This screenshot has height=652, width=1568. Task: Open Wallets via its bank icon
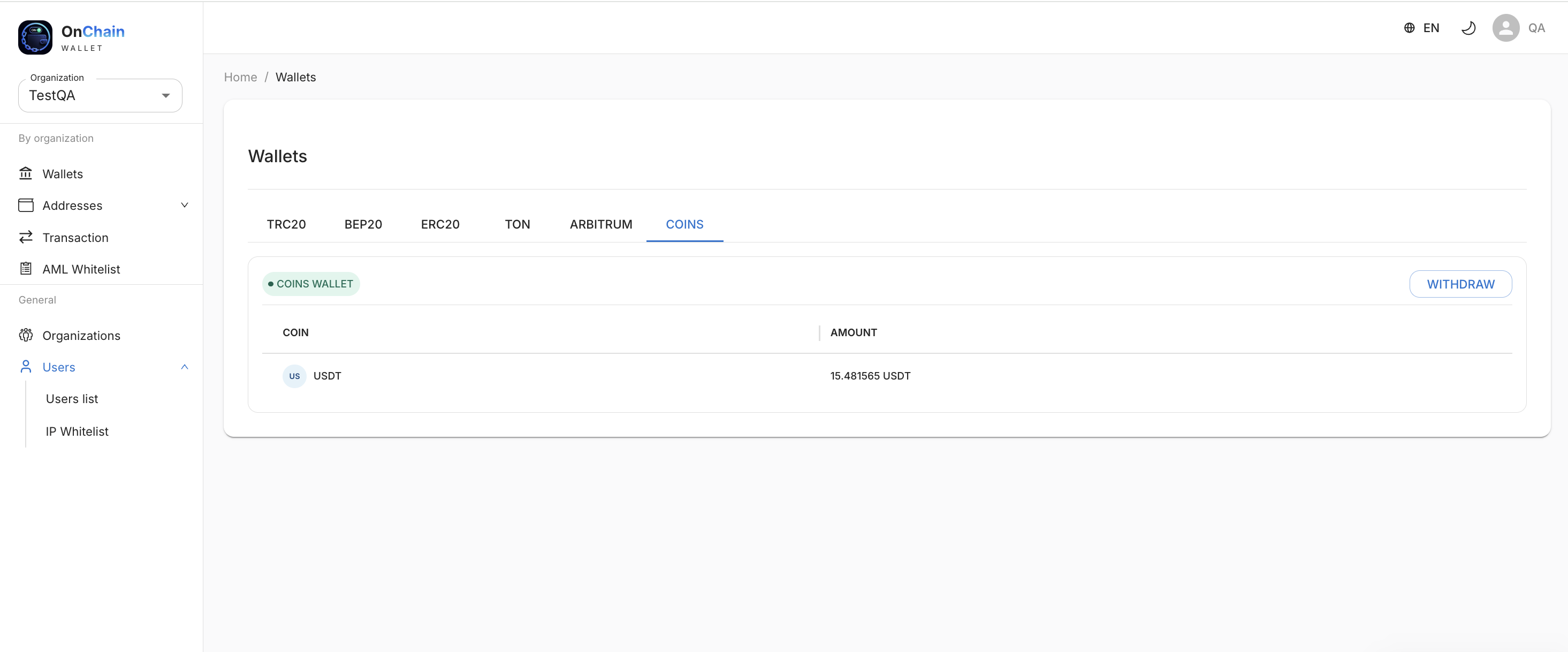pos(26,173)
